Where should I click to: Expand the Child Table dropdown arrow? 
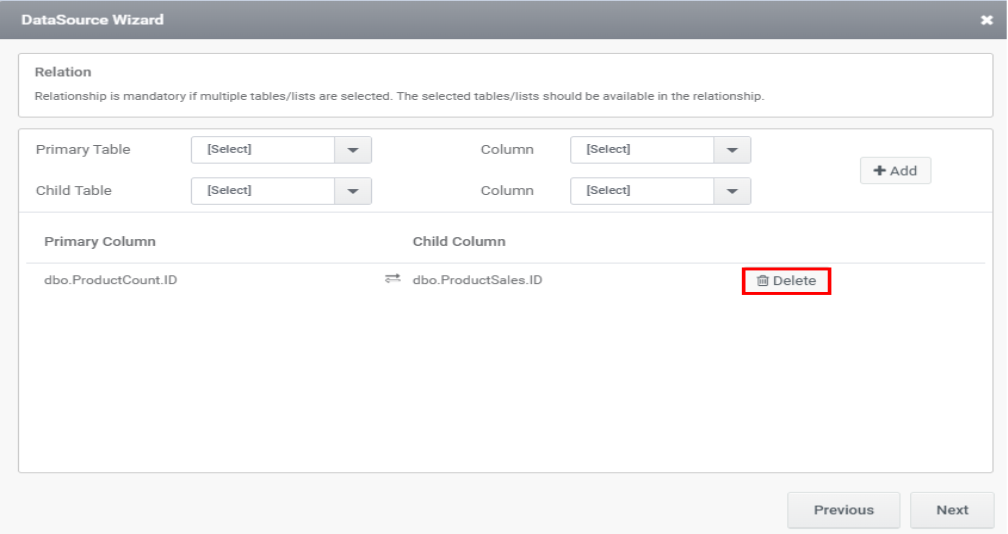coord(352,191)
